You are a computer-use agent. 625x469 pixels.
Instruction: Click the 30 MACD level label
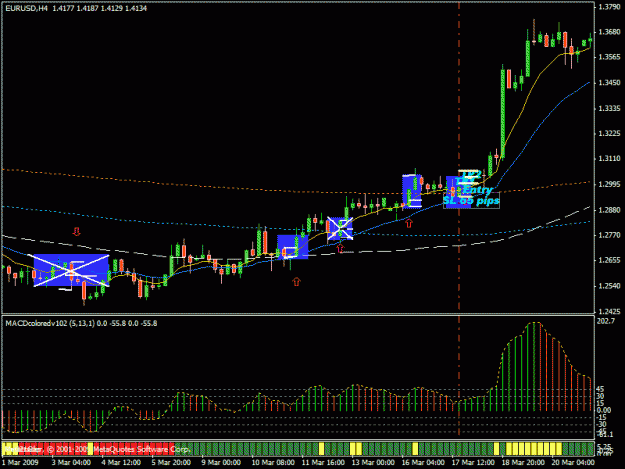point(600,396)
